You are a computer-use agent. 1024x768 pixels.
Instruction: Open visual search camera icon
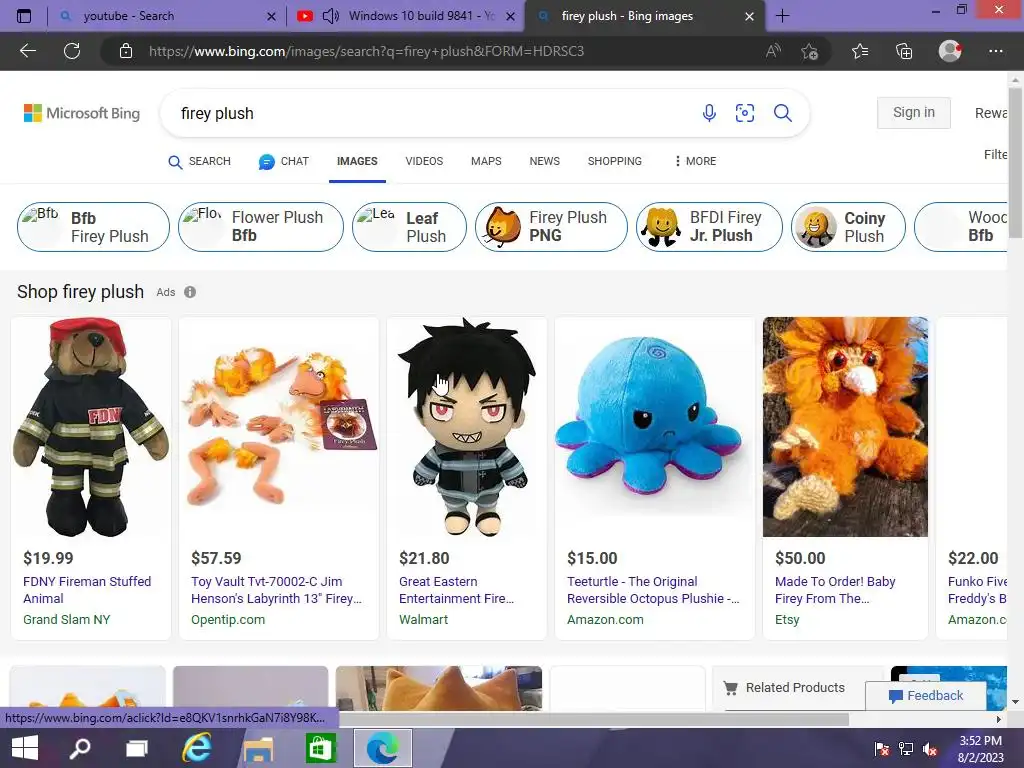[744, 113]
